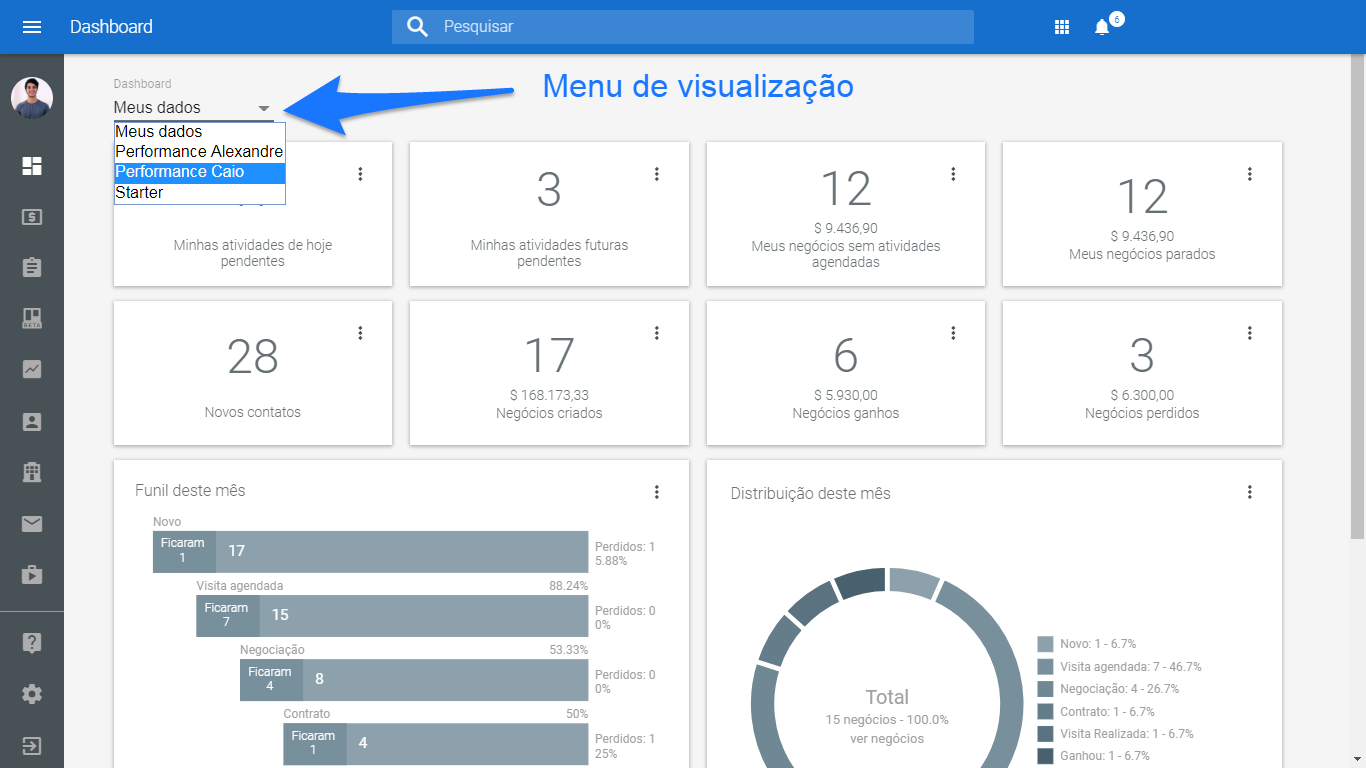Image resolution: width=1366 pixels, height=768 pixels.
Task: Click the Visita agendada legend swatch
Action: pos(1046,666)
